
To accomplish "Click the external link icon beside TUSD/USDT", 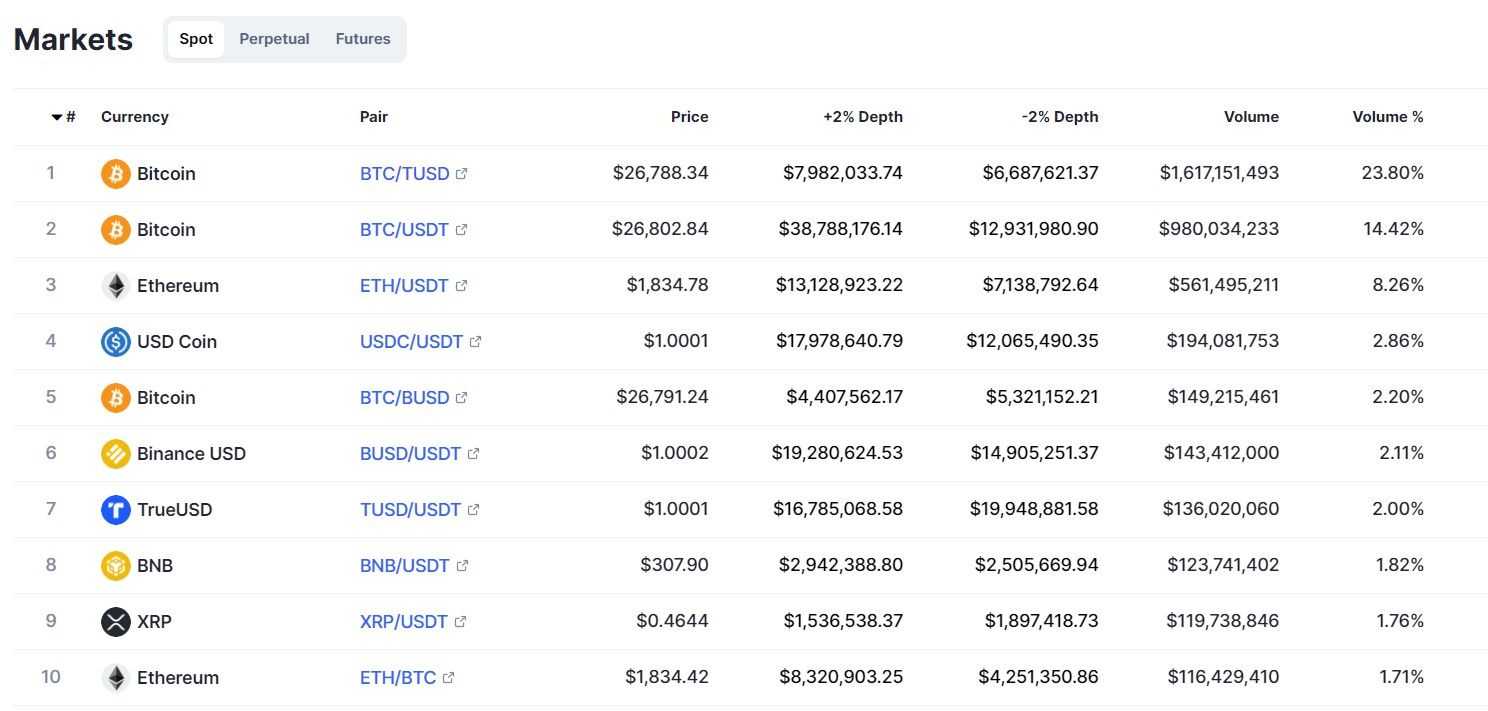I will pos(473,509).
